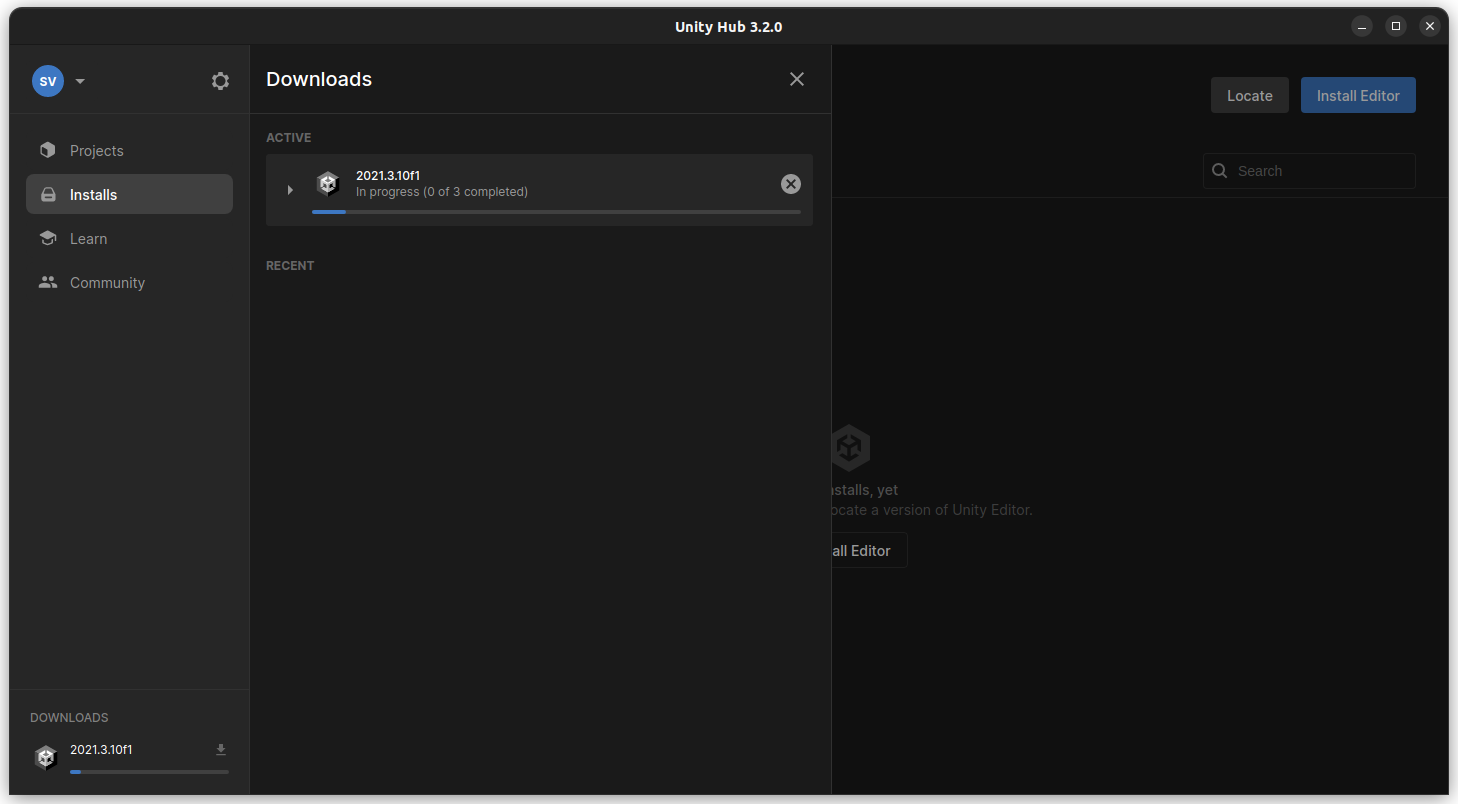Image resolution: width=1458 pixels, height=804 pixels.
Task: Click the RECENT section label
Action: (x=290, y=266)
